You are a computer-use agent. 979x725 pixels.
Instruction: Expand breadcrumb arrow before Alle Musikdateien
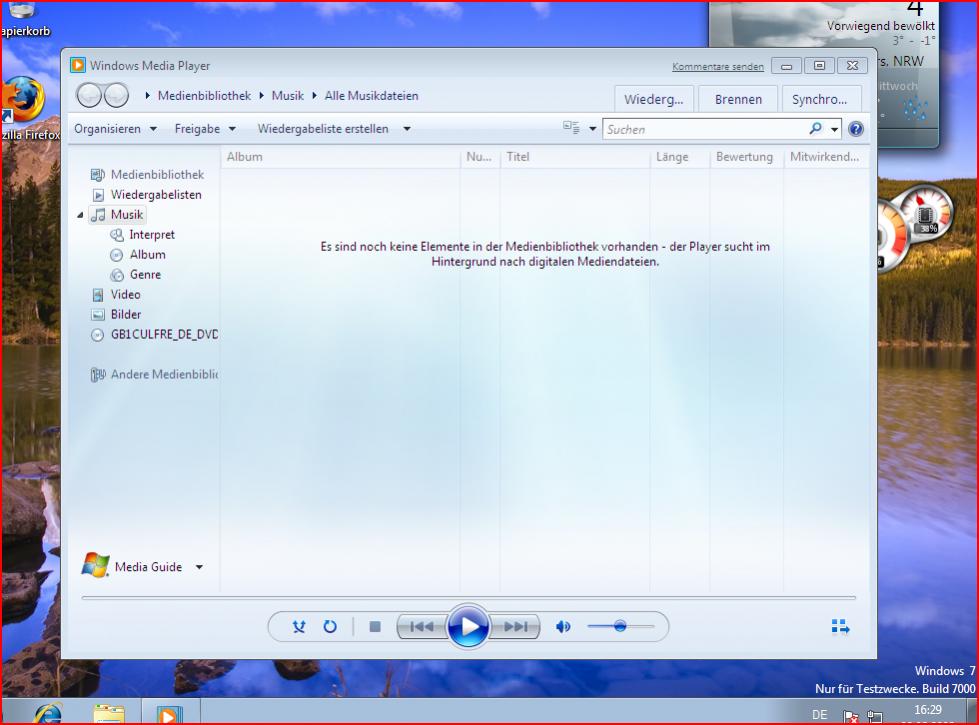pos(314,96)
